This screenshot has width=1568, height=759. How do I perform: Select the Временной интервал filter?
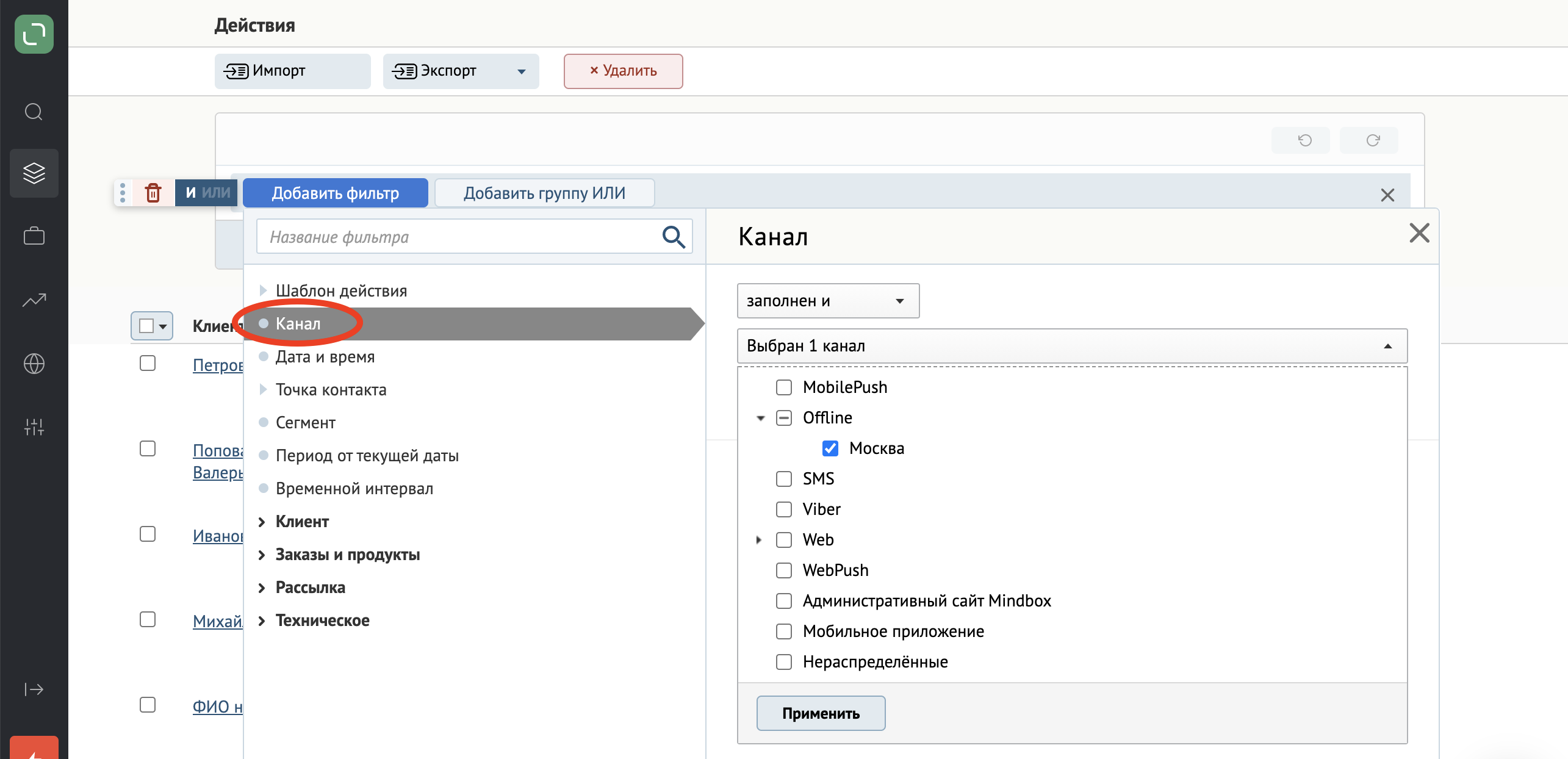[354, 488]
